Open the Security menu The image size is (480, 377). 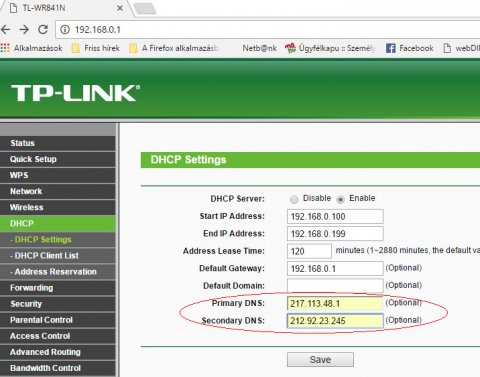pyautogui.click(x=58, y=304)
